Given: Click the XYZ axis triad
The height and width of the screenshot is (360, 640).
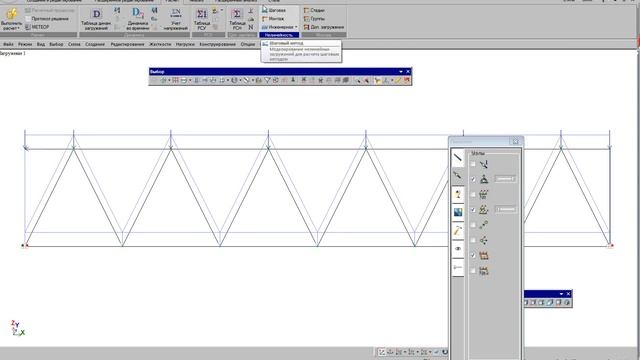Looking at the screenshot, I should 18,328.
